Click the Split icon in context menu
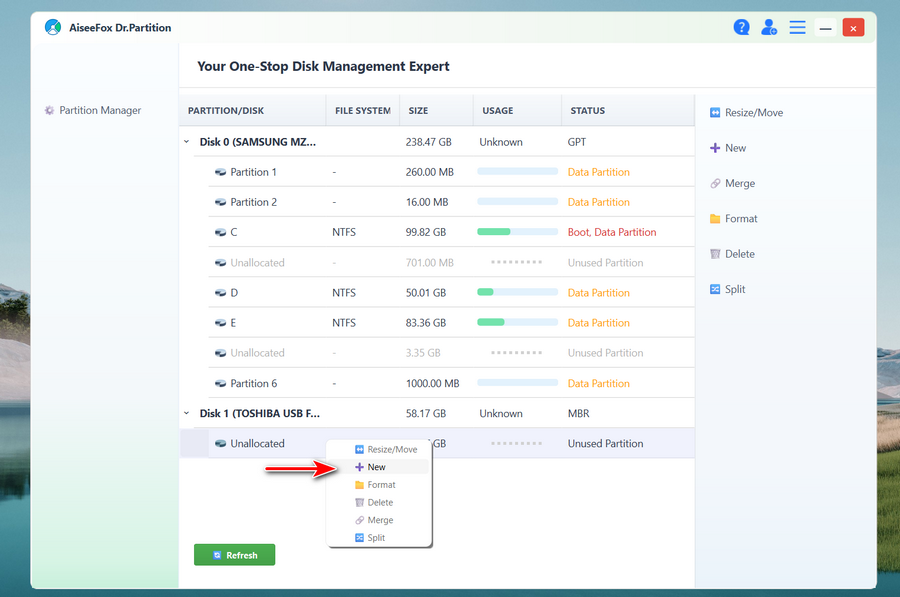Viewport: 900px width, 597px height. [359, 538]
